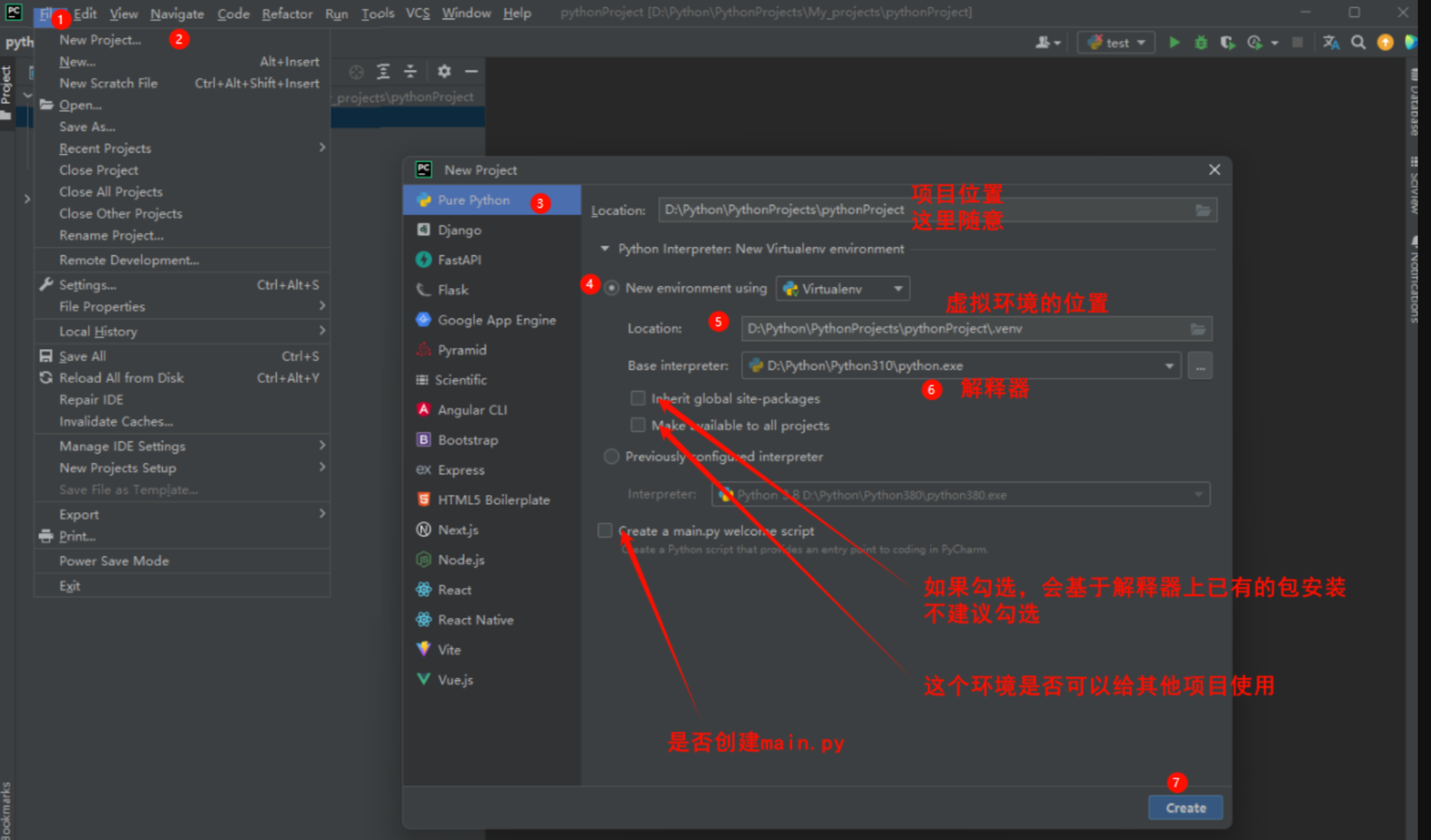Click the green Run button in toolbar
This screenshot has height=840, width=1431.
(1174, 43)
